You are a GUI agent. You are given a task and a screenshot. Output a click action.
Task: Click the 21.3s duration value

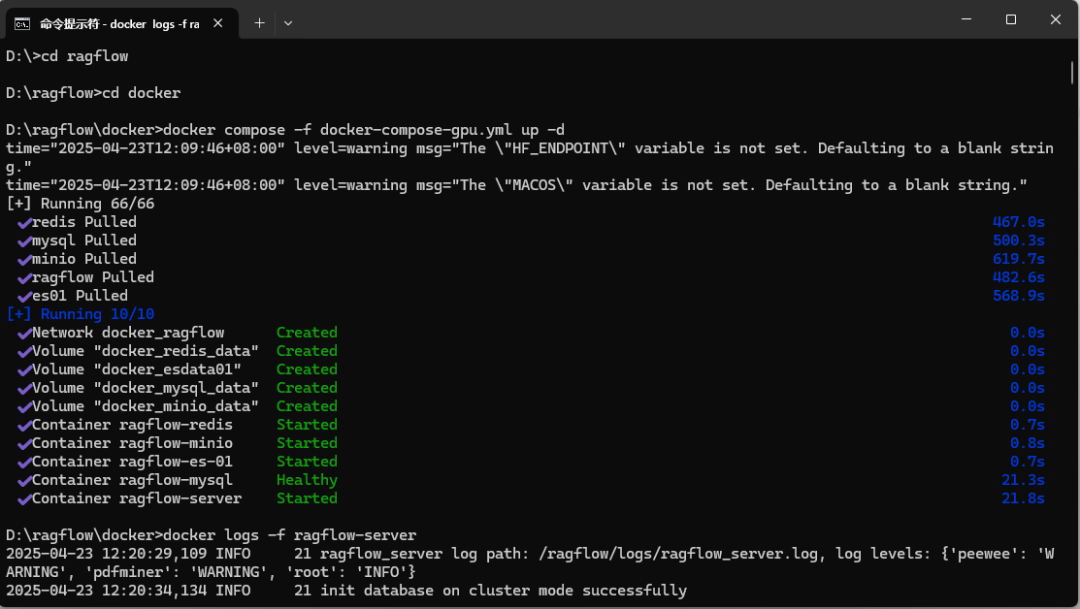(1023, 480)
